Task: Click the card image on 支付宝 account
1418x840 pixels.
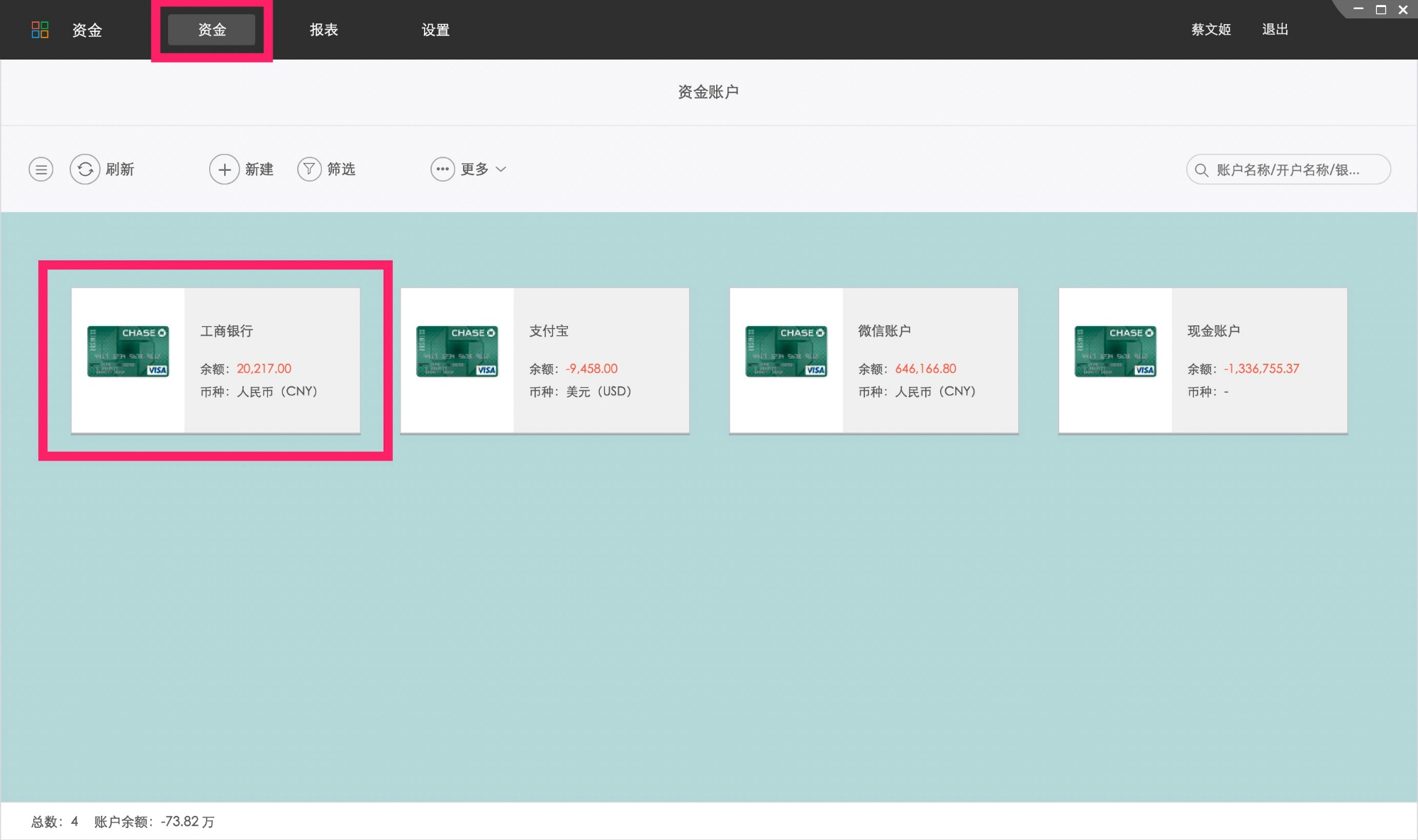Action: click(x=457, y=352)
